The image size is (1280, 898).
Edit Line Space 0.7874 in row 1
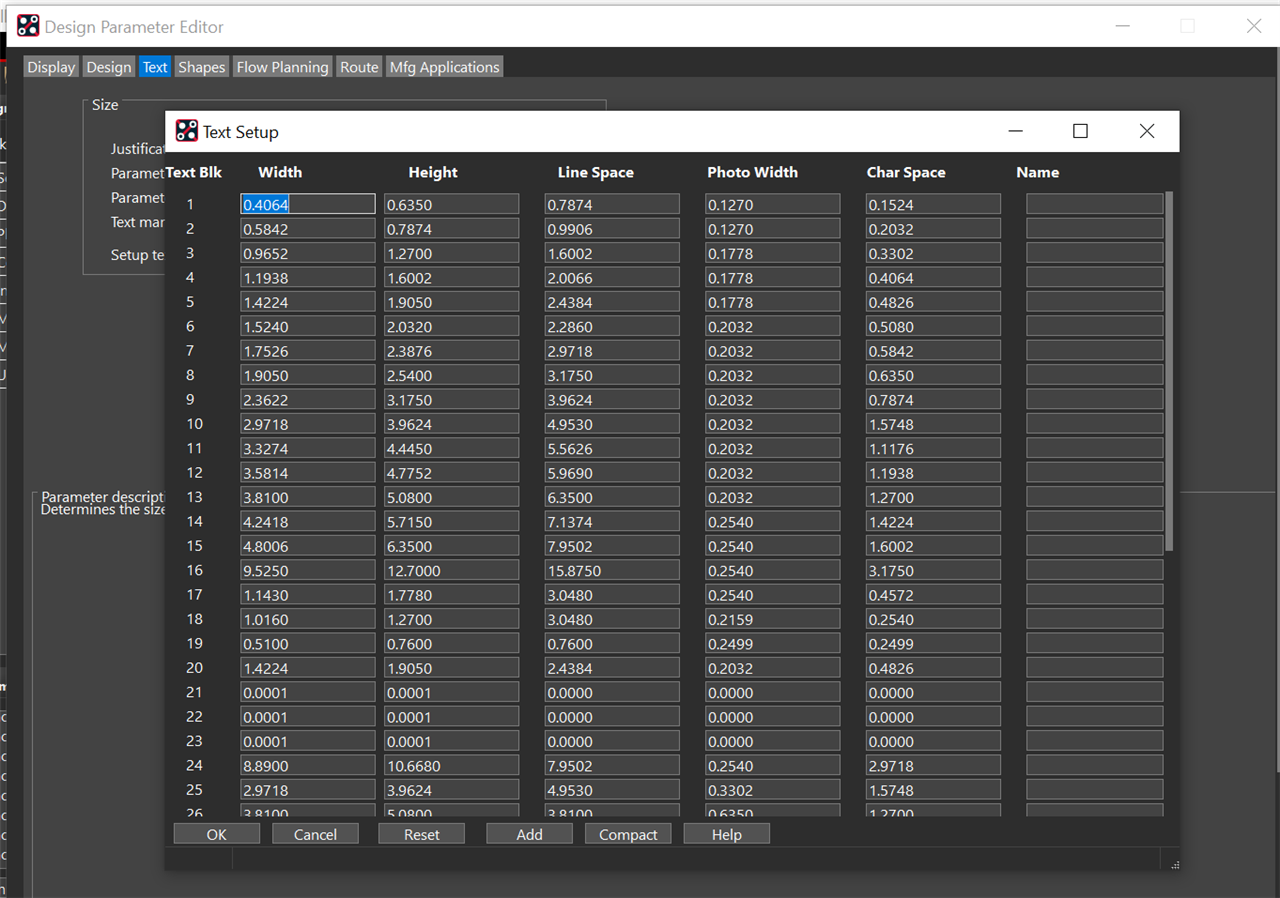[612, 204]
